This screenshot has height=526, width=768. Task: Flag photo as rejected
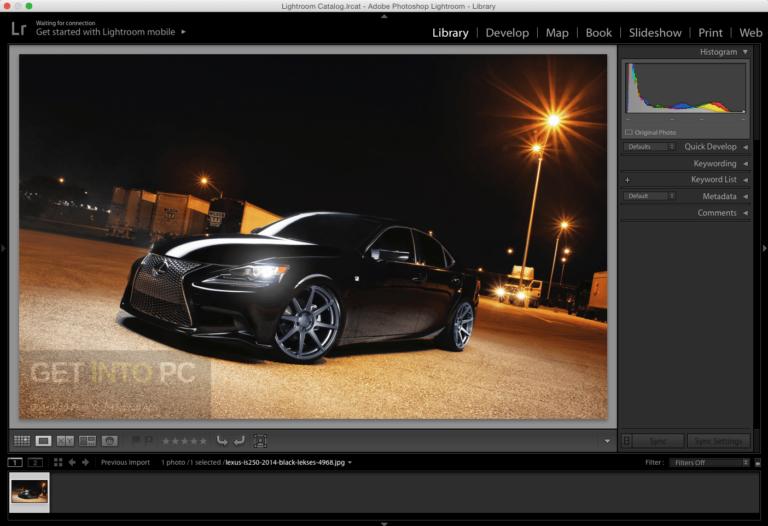[148, 441]
